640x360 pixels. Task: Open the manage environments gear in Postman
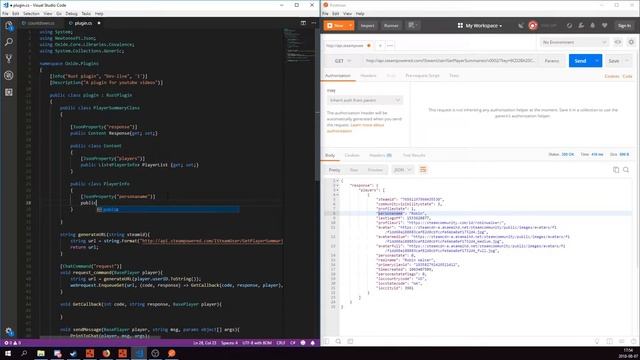pos(631,42)
